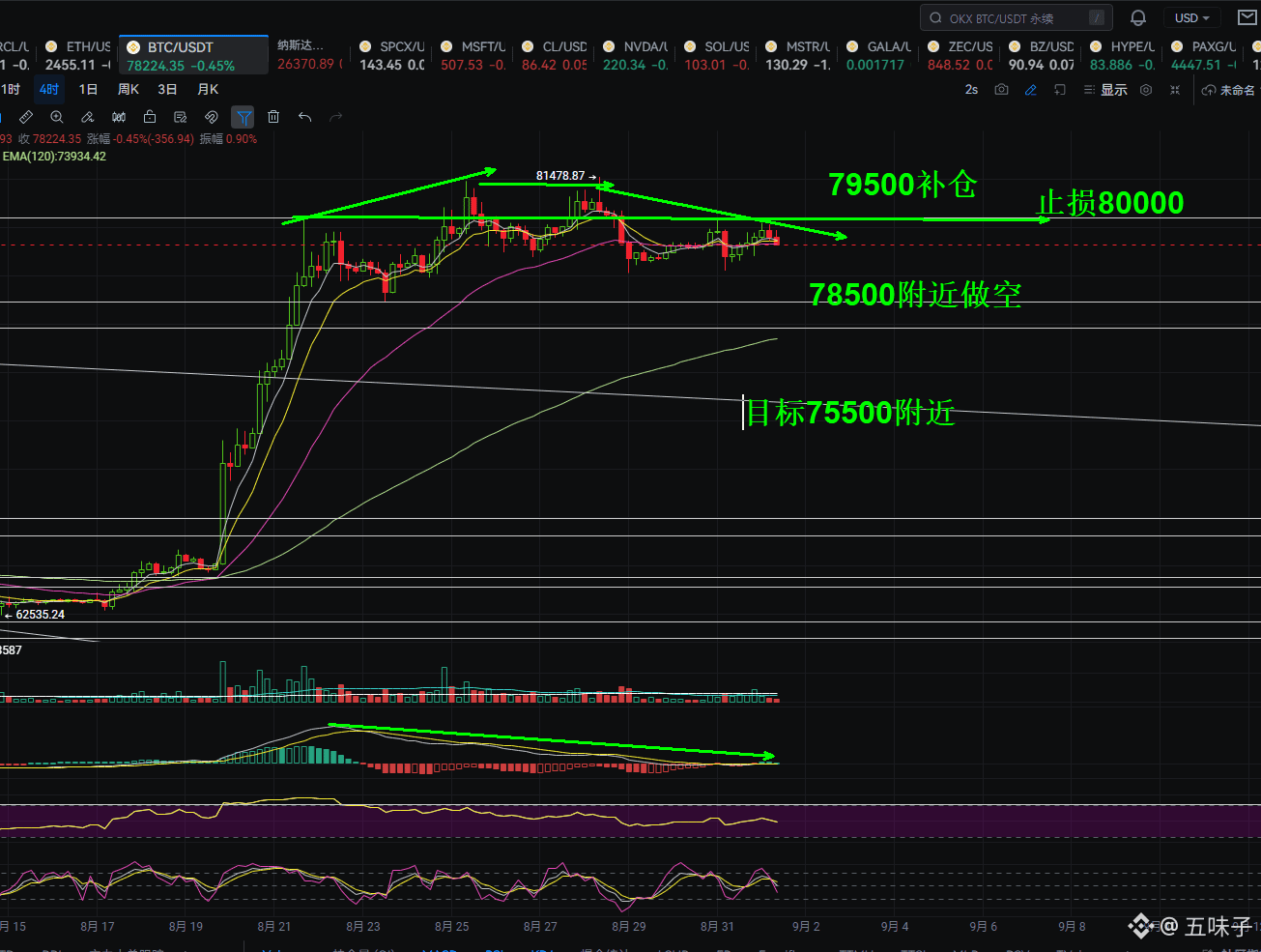Activate the zoom-in magnifier tool

pos(57,117)
